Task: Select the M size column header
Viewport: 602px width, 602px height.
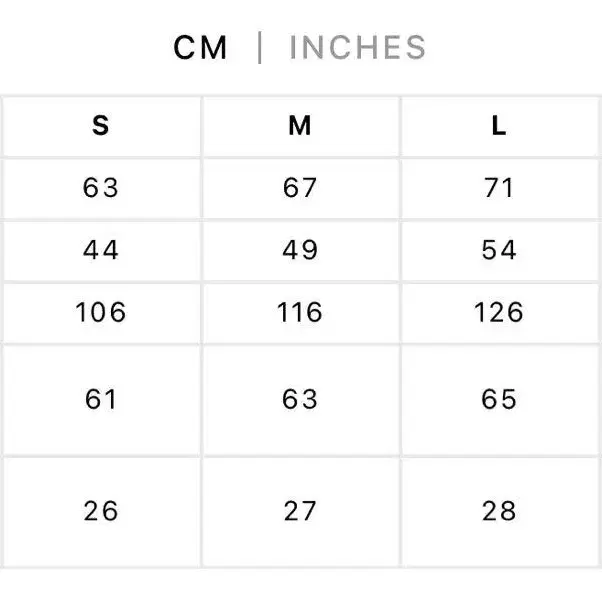Action: pyautogui.click(x=300, y=126)
